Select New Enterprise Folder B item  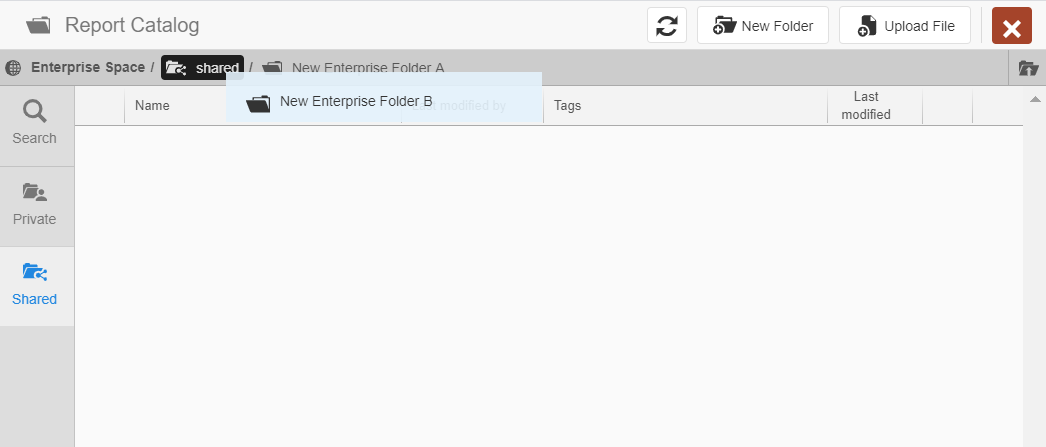[356, 101]
